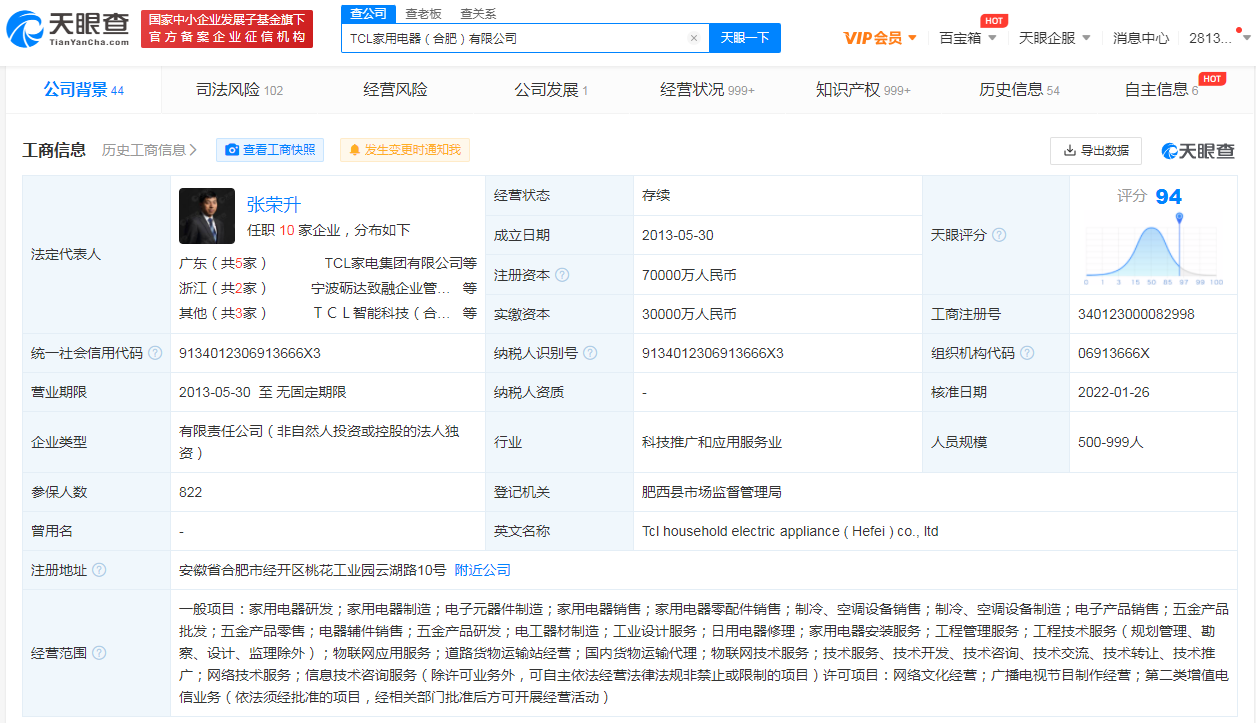Click paid-in capital 30000万人民币

(689, 314)
